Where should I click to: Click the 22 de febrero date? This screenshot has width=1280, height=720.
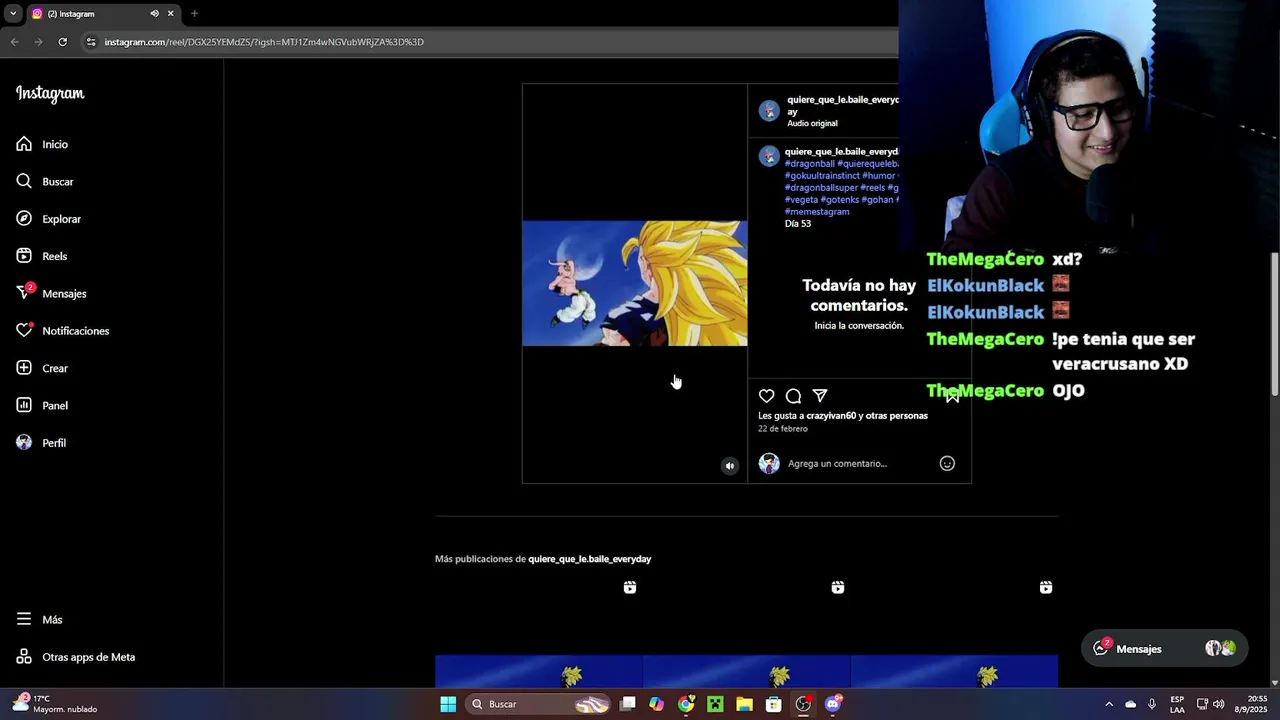pos(782,429)
